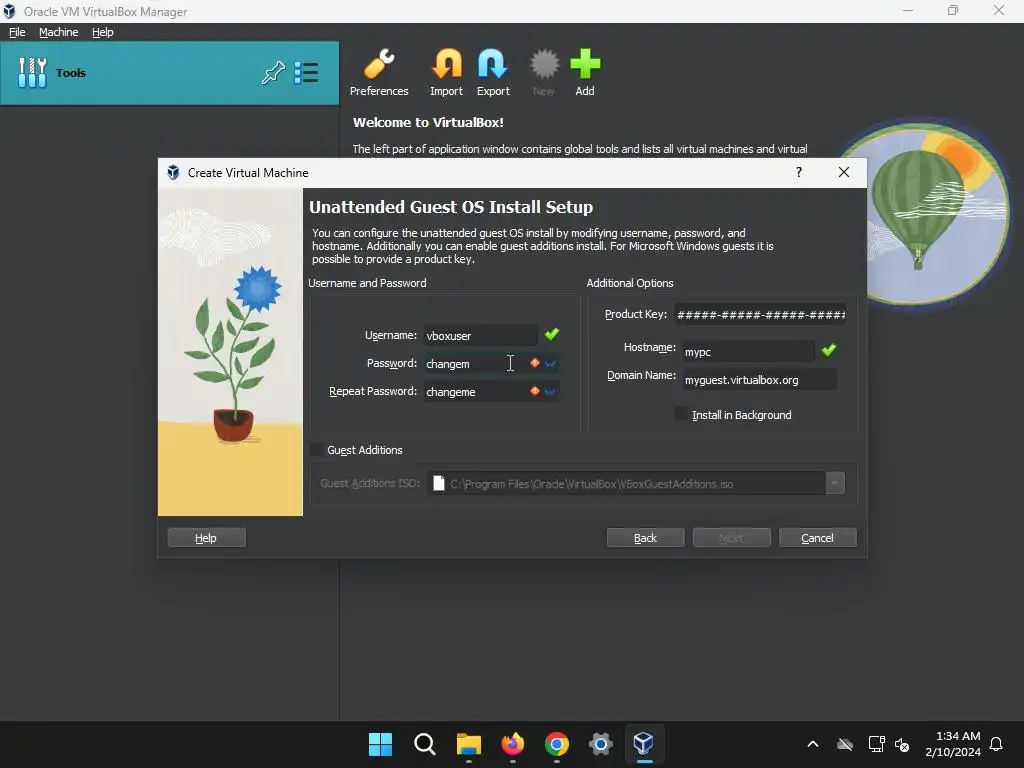Open the File menu

tap(17, 32)
